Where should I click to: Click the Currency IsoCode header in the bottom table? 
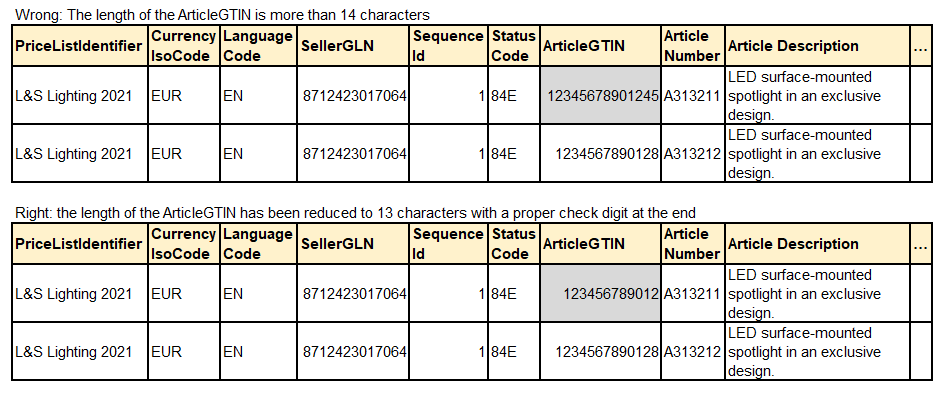[184, 243]
